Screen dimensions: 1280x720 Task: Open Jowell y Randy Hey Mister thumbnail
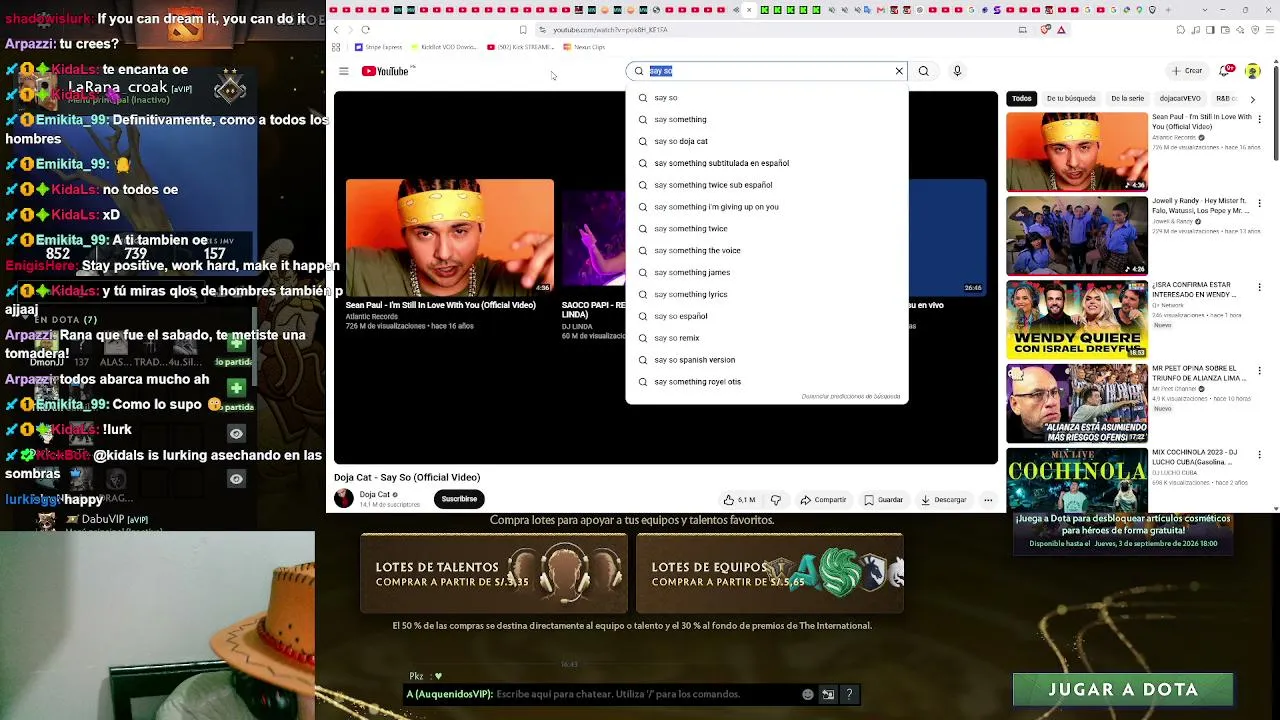pyautogui.click(x=1077, y=236)
